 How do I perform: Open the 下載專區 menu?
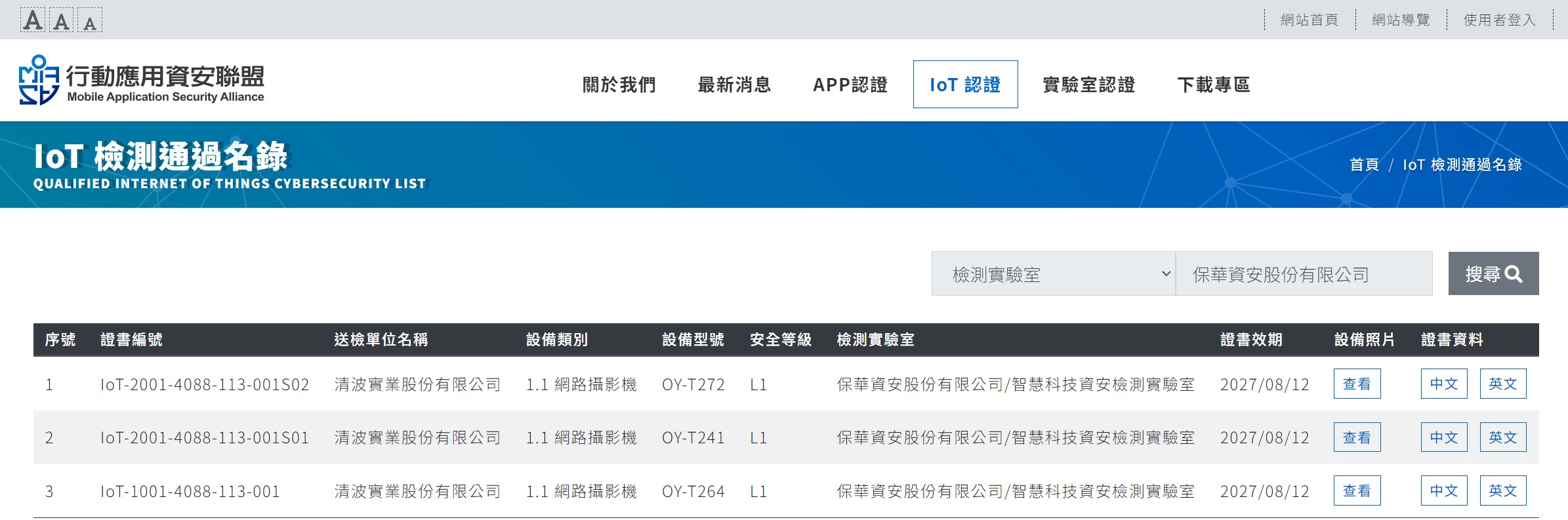1214,85
